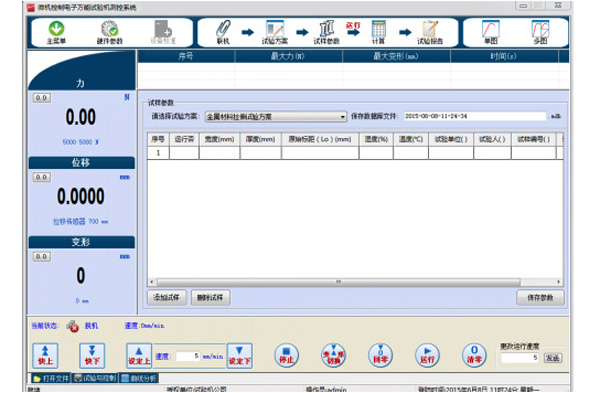Click the round run play button

click(x=427, y=355)
